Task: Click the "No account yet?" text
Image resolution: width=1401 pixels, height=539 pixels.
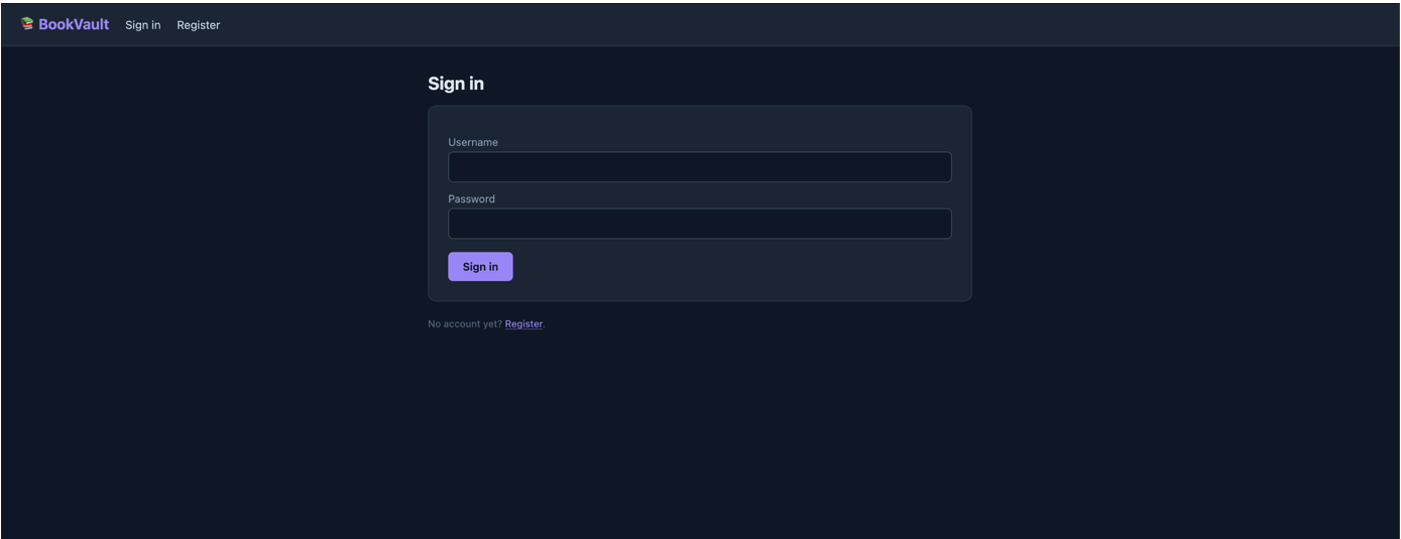Action: coord(465,324)
